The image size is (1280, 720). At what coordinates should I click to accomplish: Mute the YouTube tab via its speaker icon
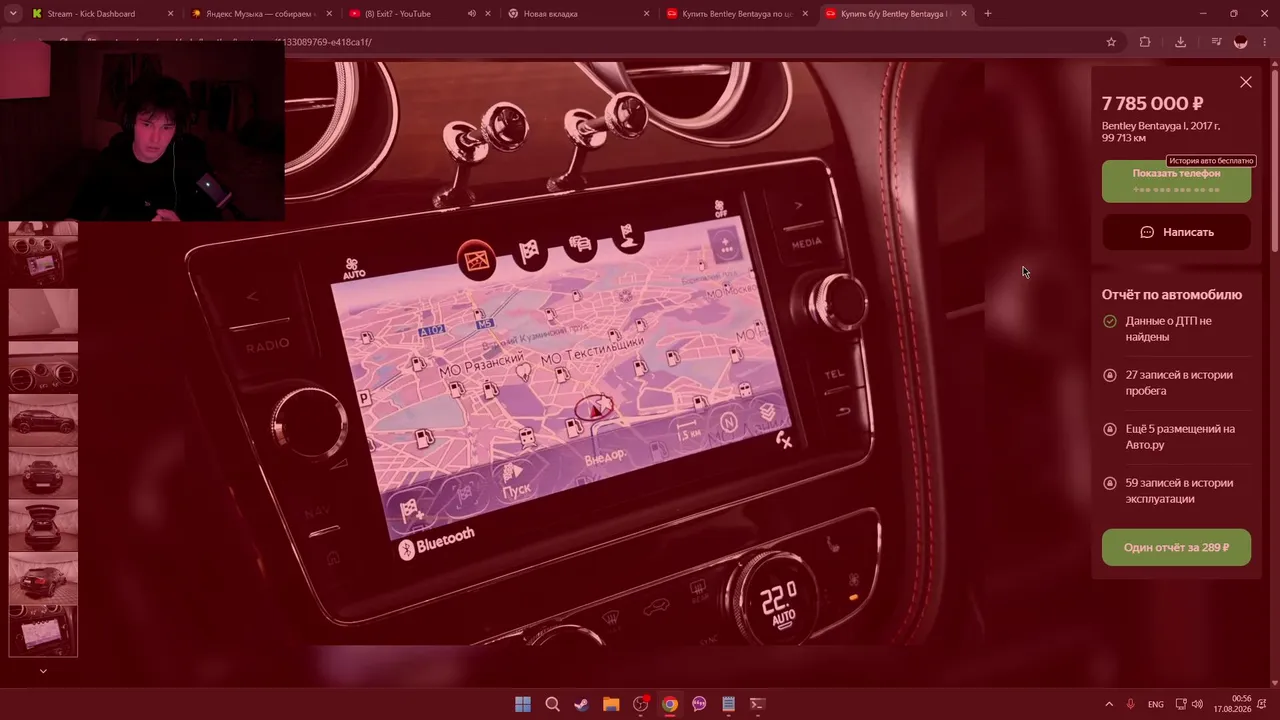471,14
